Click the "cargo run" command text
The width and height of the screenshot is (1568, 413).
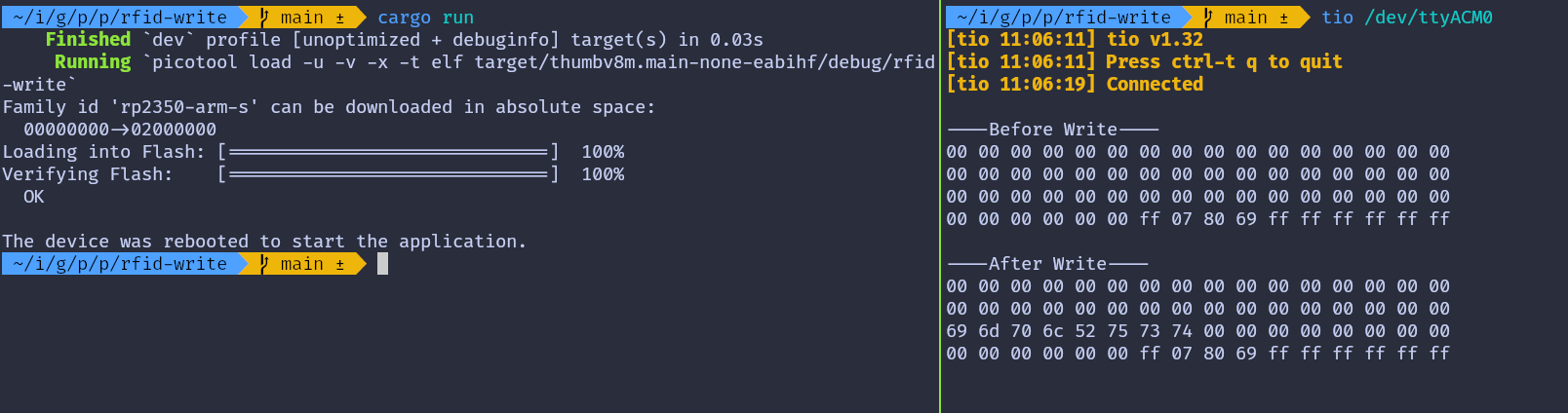tap(425, 18)
